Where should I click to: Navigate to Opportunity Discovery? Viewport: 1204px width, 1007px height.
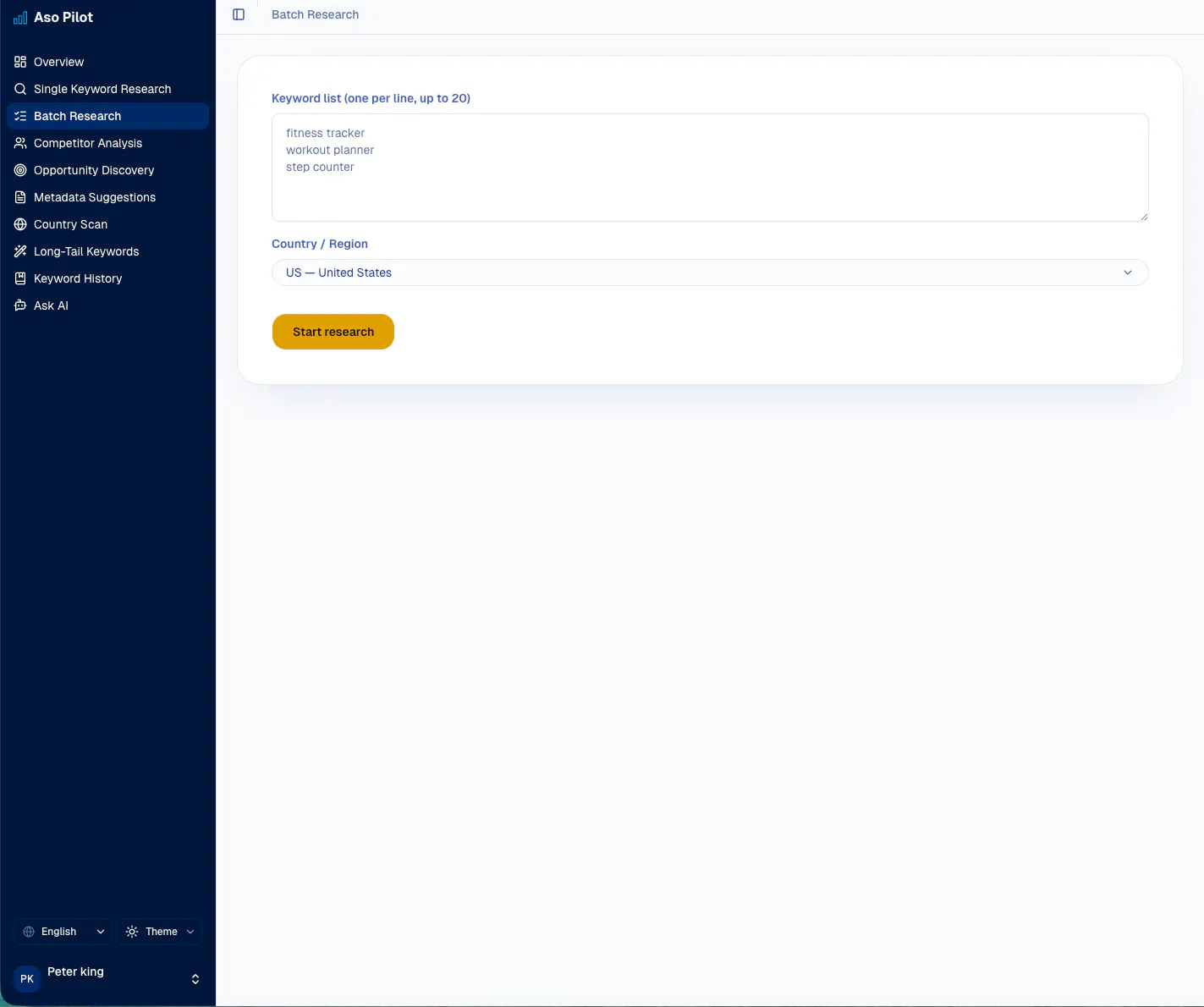pyautogui.click(x=107, y=170)
